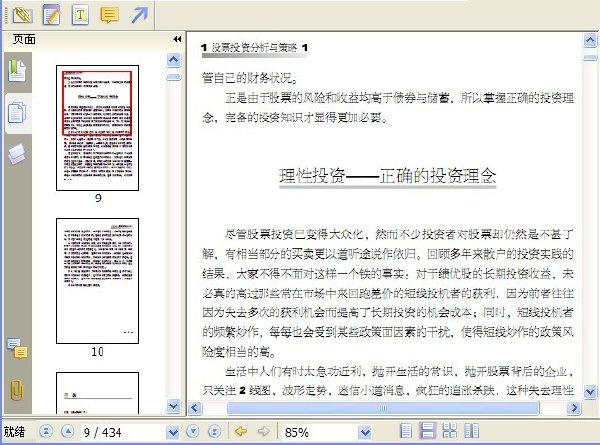600x445 pixels.
Task: Click the thumbnail panel scroll-down arrow
Action: click(173, 406)
